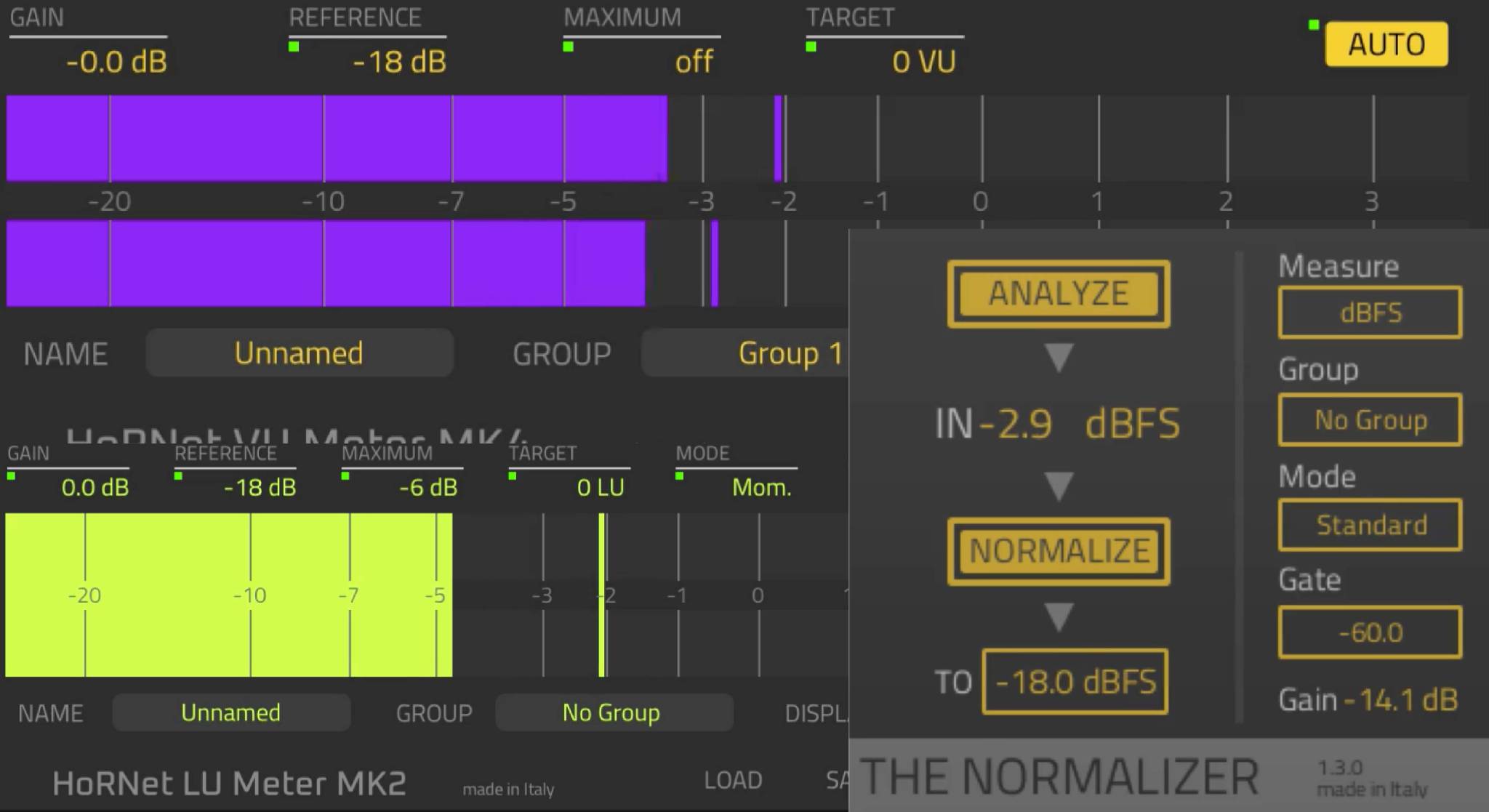This screenshot has height=812, width=1489.
Task: Toggle the green indicator next to REFERENCE
Action: click(294, 45)
